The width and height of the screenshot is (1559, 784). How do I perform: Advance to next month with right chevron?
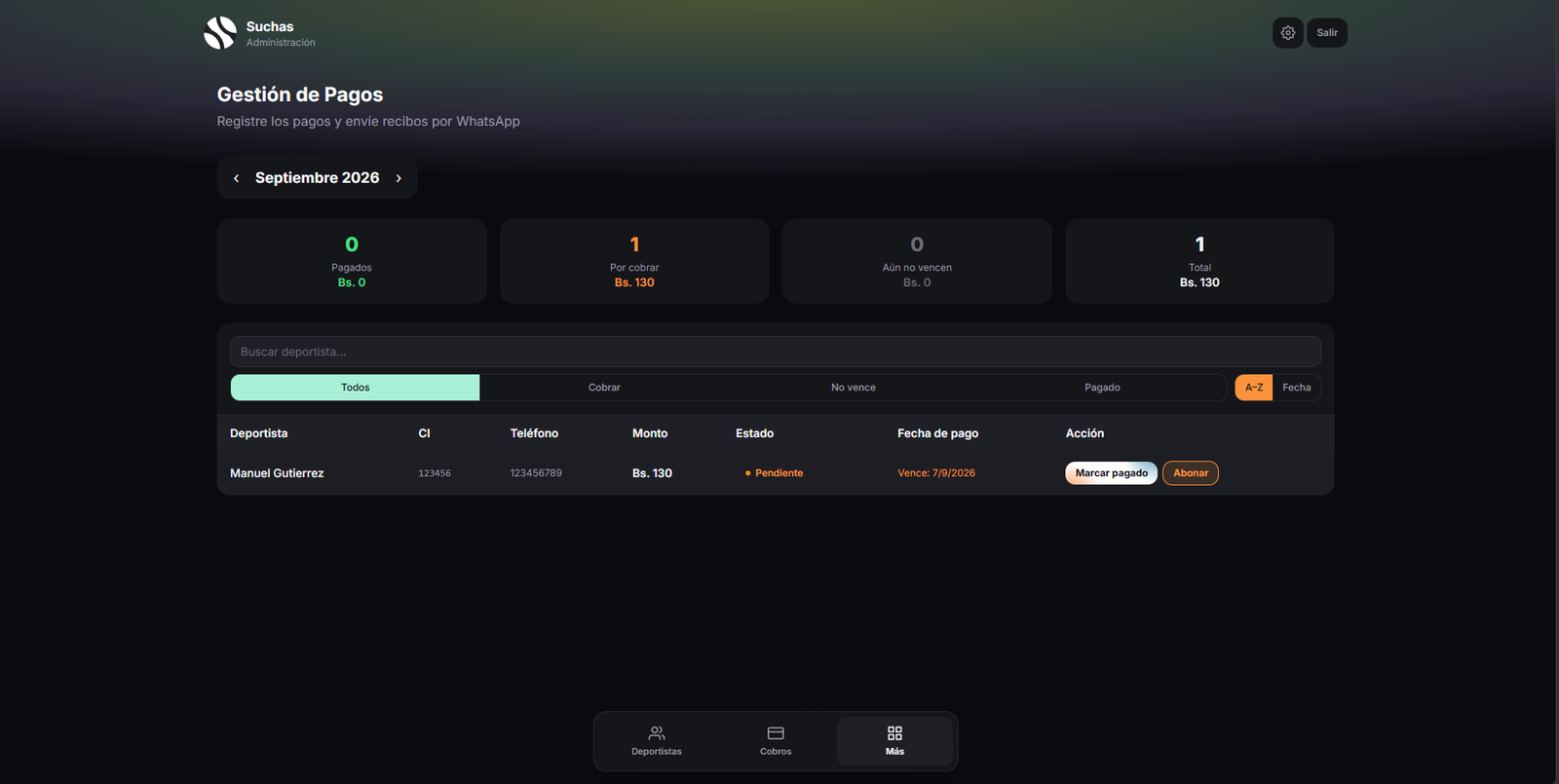pyautogui.click(x=399, y=178)
